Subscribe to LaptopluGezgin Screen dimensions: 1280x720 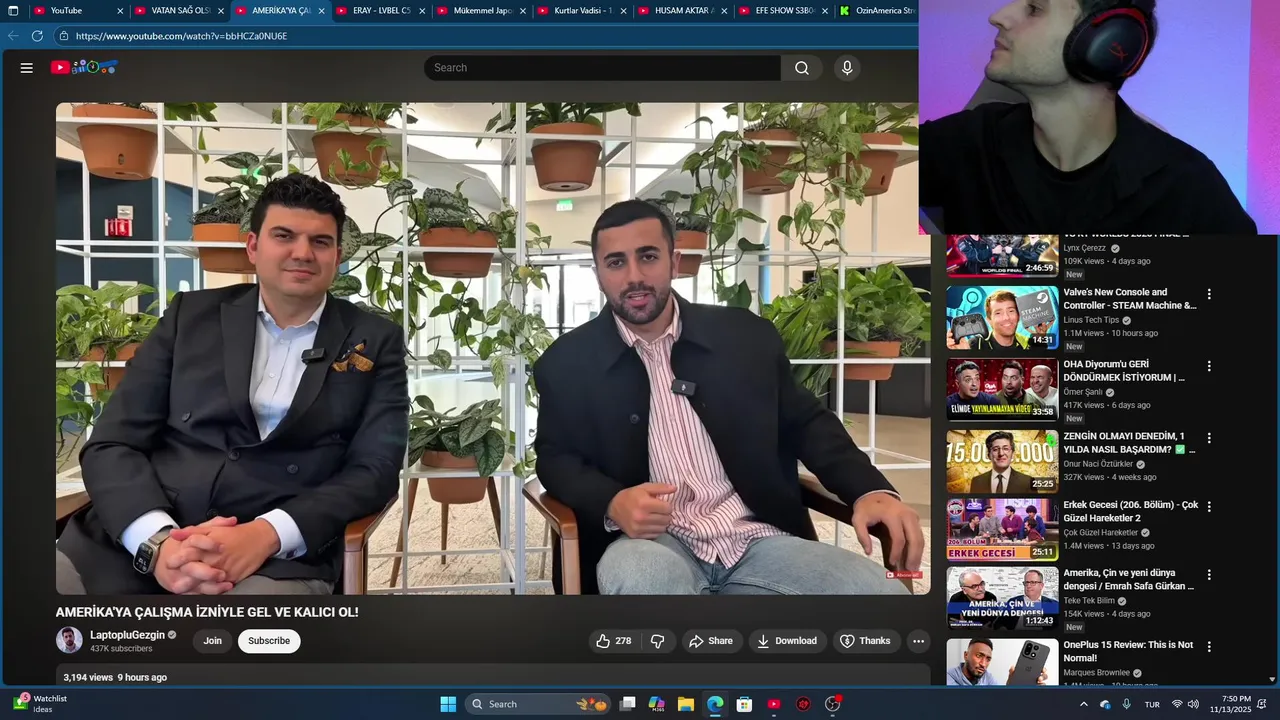(269, 641)
